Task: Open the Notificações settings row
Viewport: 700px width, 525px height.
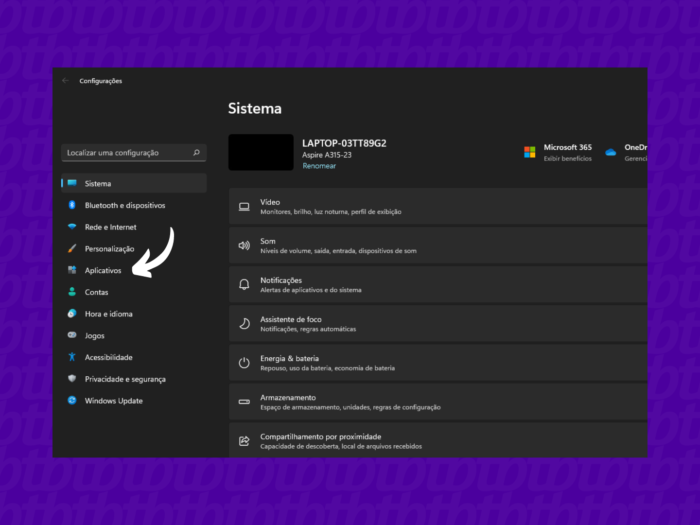Action: click(x=438, y=285)
